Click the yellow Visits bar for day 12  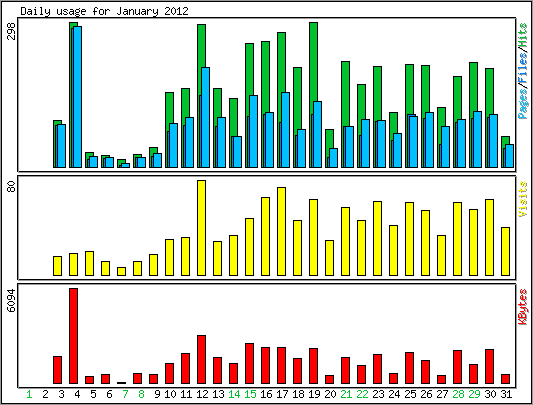202,228
